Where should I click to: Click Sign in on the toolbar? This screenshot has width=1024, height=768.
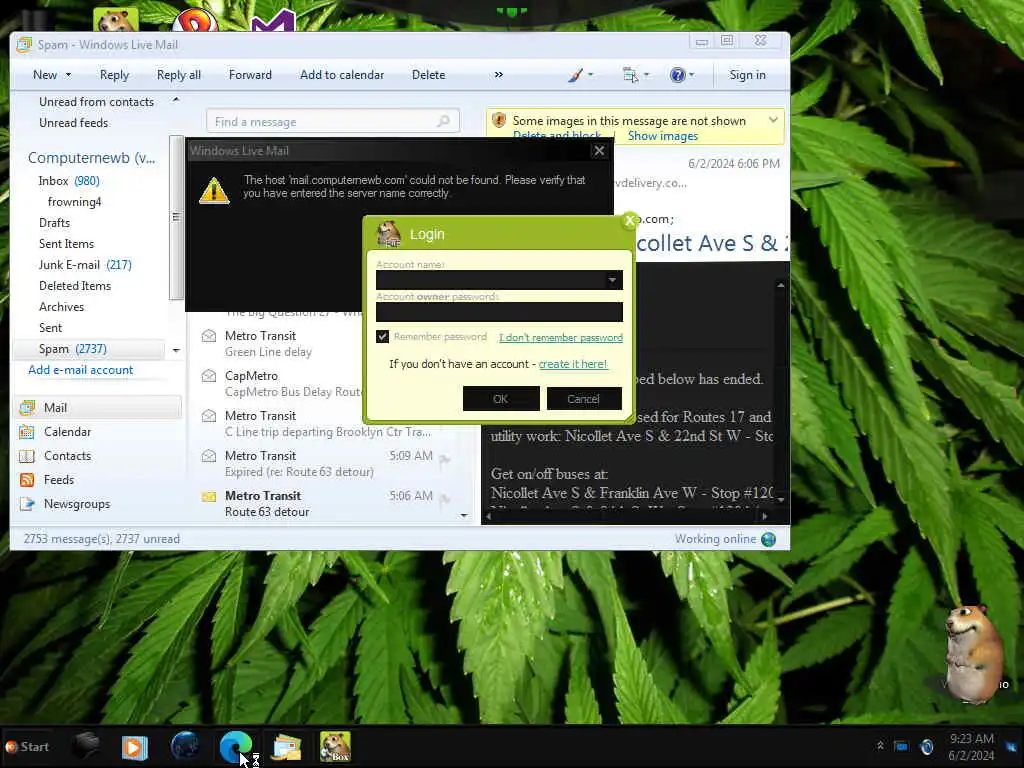coord(747,75)
